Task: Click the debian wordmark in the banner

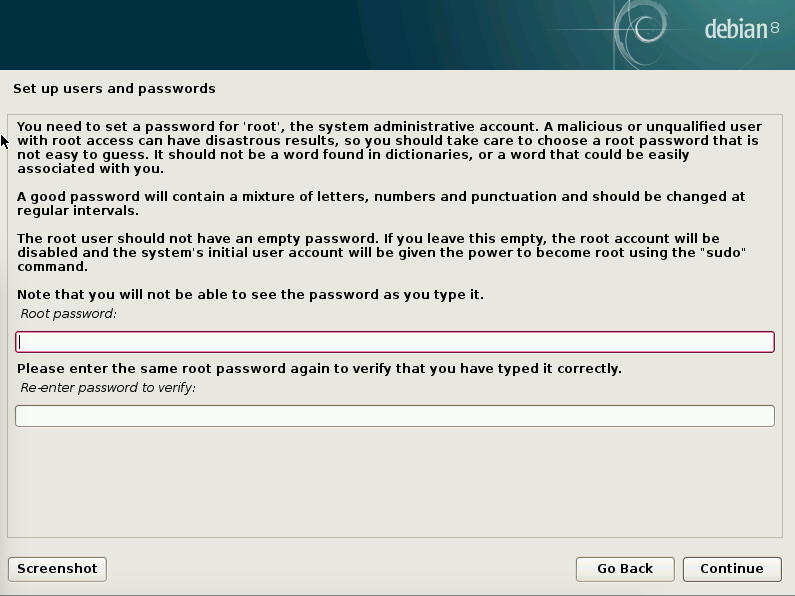Action: [736, 29]
